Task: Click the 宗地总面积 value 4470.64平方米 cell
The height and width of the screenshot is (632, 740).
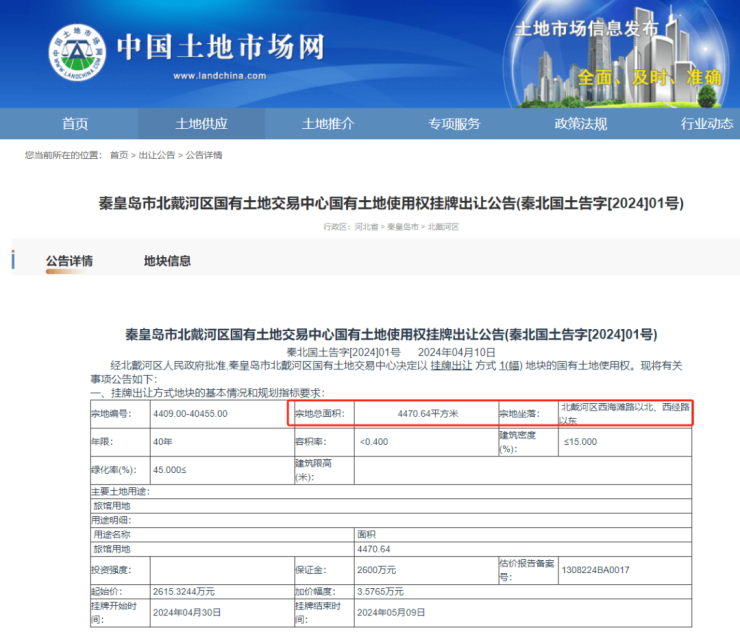Action: coord(427,413)
